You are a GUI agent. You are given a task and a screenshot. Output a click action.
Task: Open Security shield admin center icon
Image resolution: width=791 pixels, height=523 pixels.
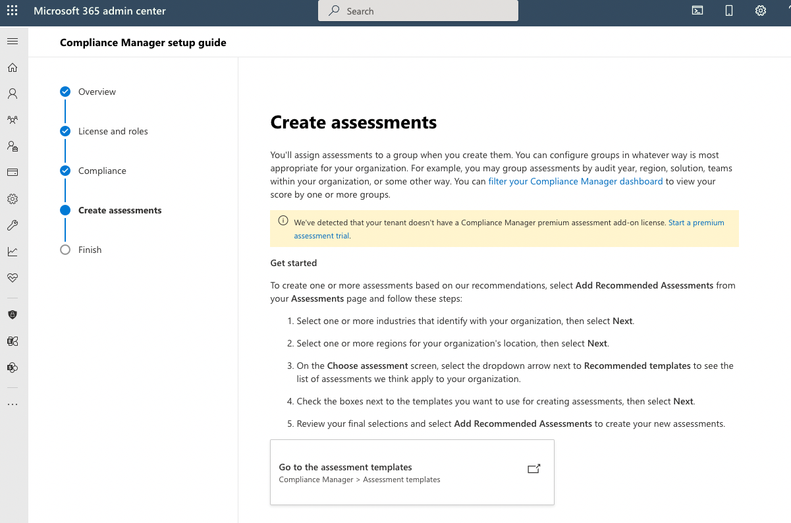point(13,315)
